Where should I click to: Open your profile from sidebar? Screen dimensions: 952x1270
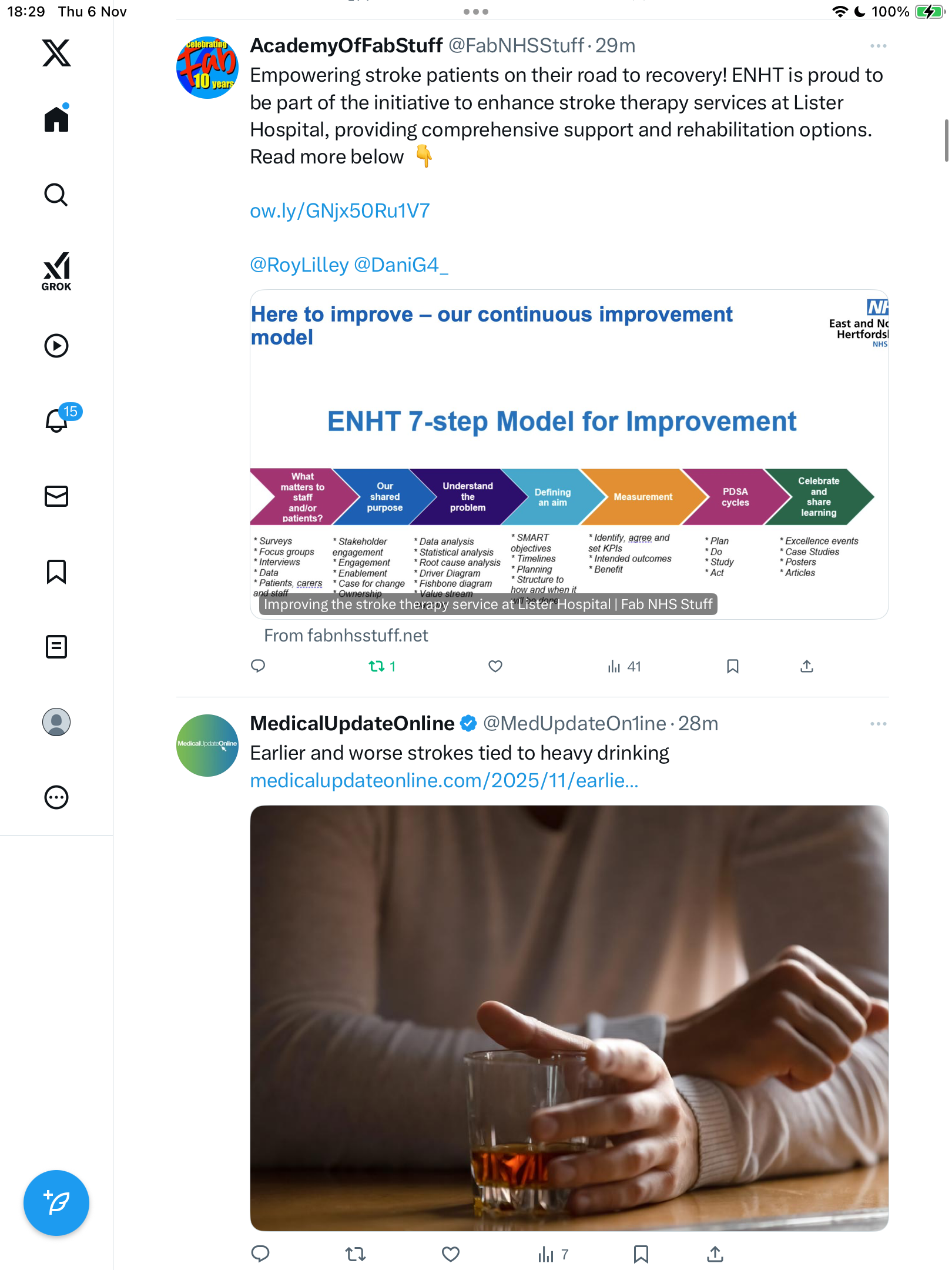[x=56, y=722]
